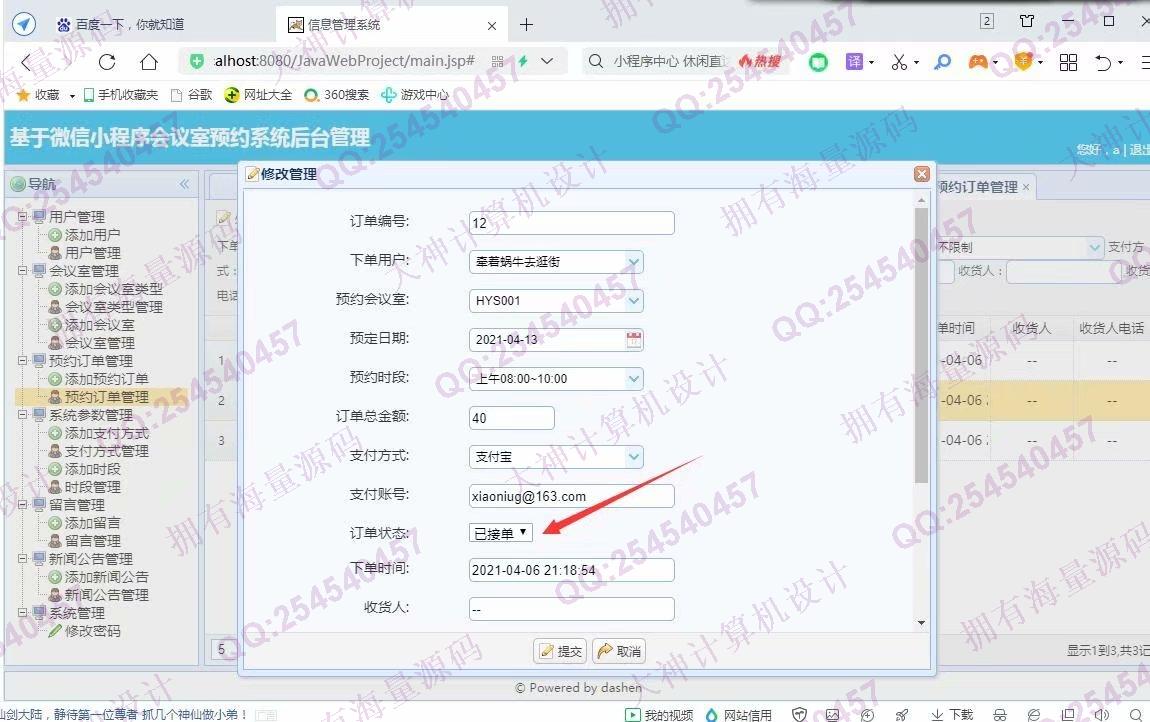The height and width of the screenshot is (722, 1150).
Task: Click the undo arrow icon in toolbar
Action: point(1103,62)
